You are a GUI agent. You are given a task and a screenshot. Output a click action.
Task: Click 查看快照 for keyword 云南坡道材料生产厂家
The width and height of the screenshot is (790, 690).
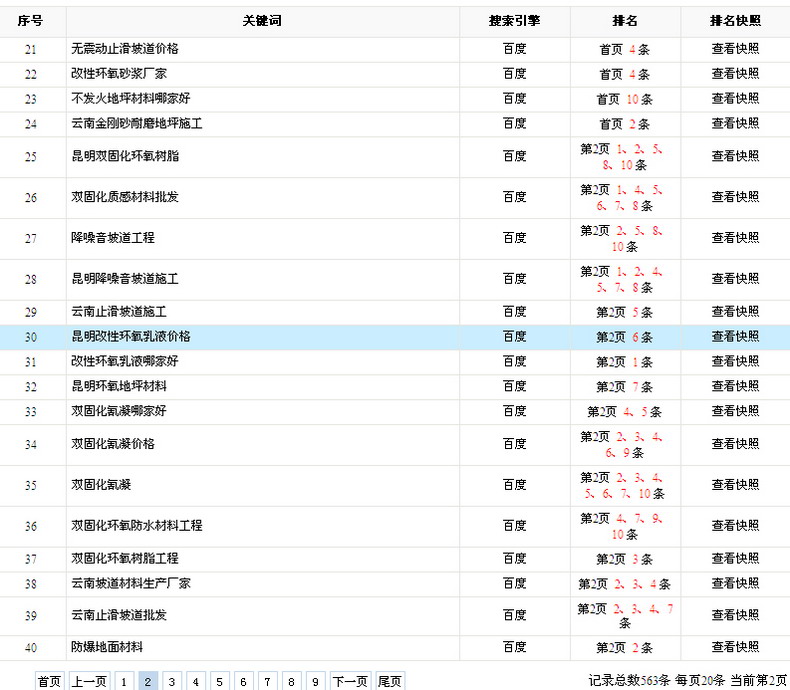tap(735, 583)
